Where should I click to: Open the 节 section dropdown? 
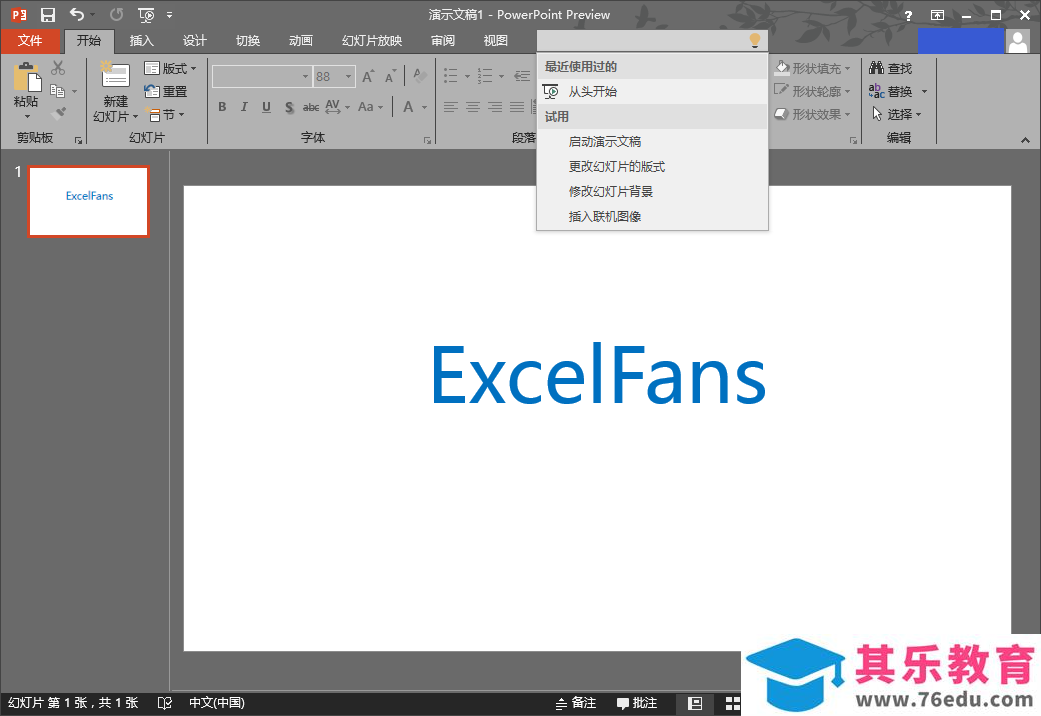click(x=165, y=115)
